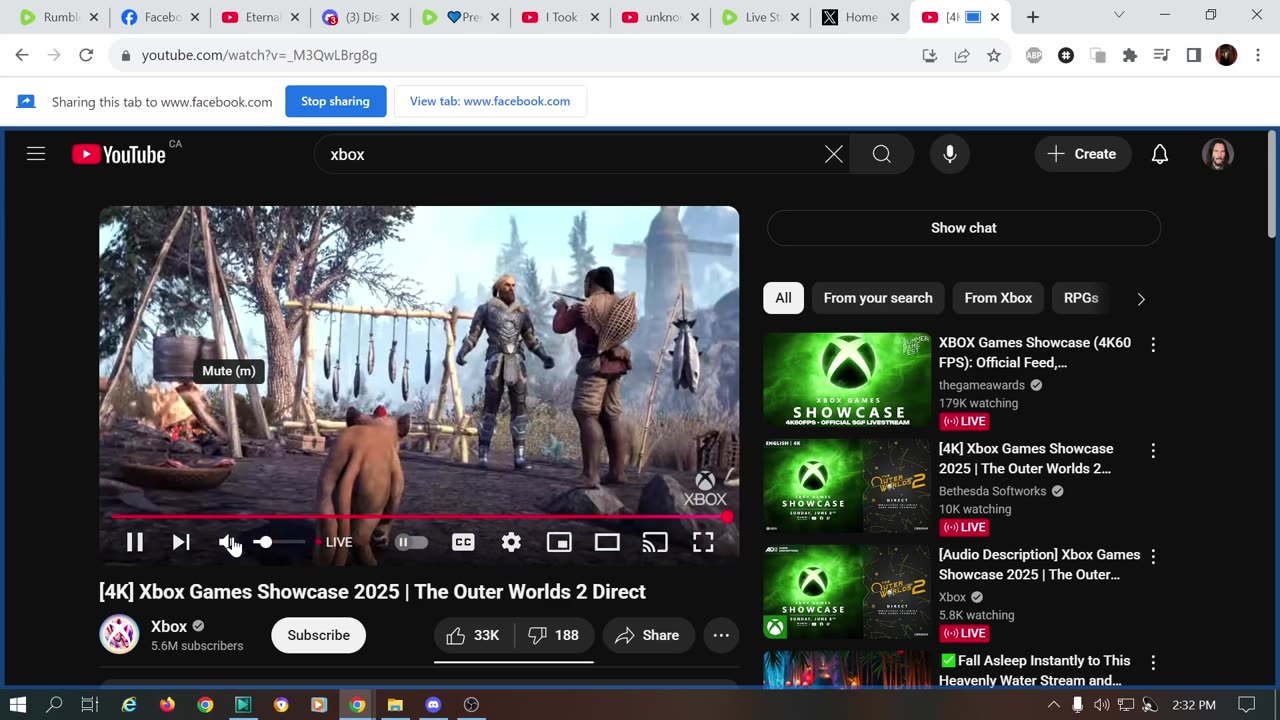This screenshot has height=720, width=1280.
Task: Enter full screen mode
Action: pyautogui.click(x=703, y=542)
